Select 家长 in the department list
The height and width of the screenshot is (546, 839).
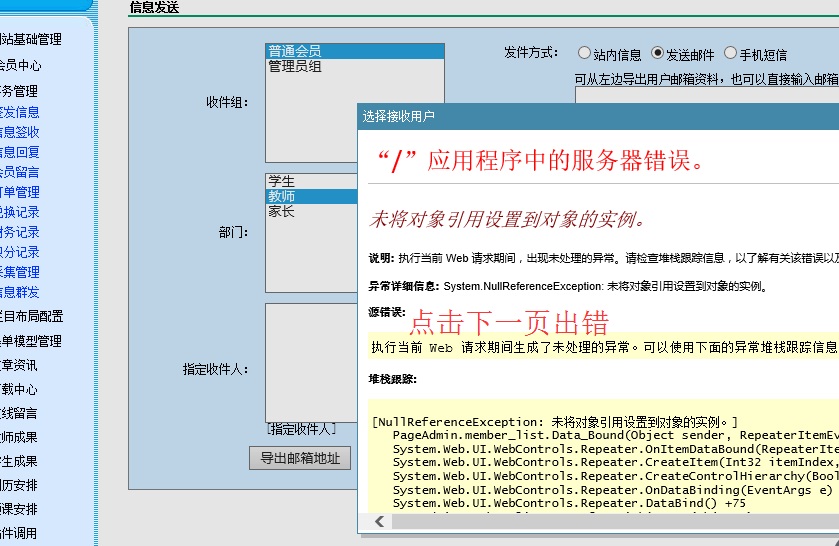click(x=282, y=211)
